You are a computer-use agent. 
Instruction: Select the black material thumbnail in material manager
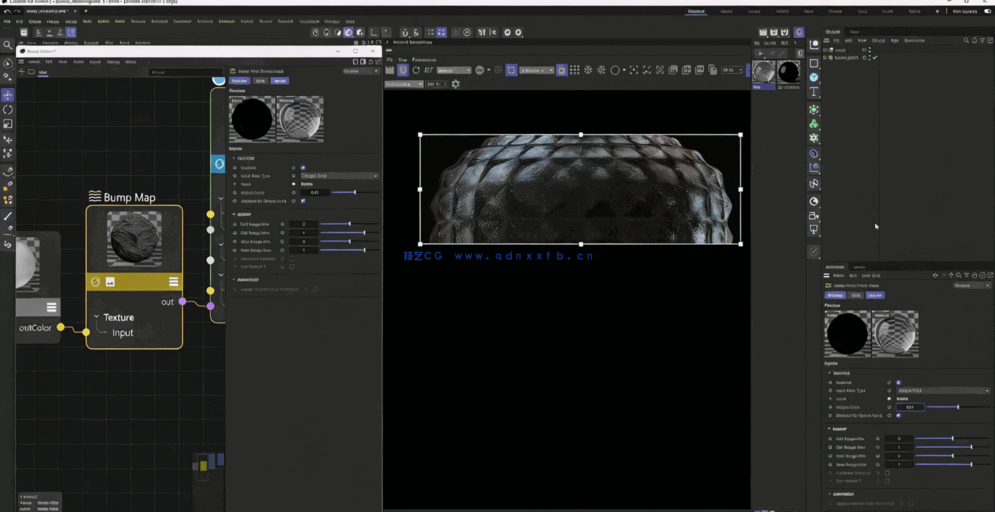(789, 72)
